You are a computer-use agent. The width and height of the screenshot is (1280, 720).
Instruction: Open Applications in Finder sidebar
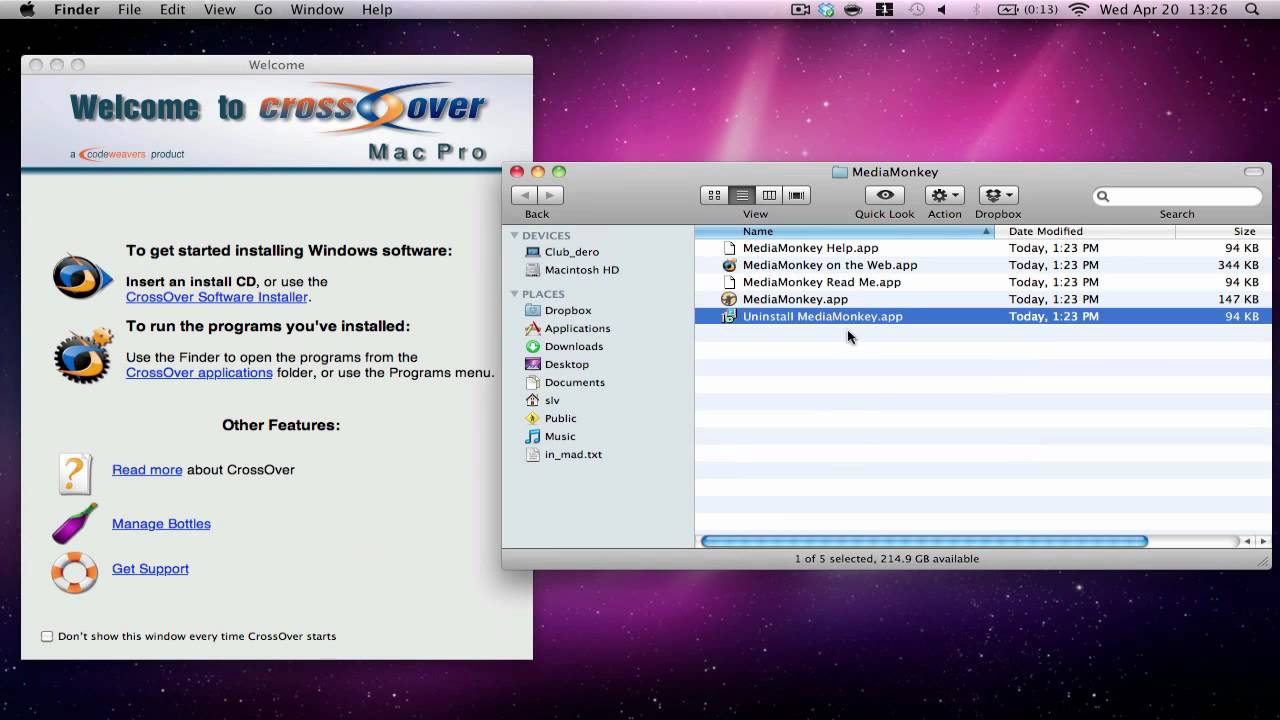[568, 328]
